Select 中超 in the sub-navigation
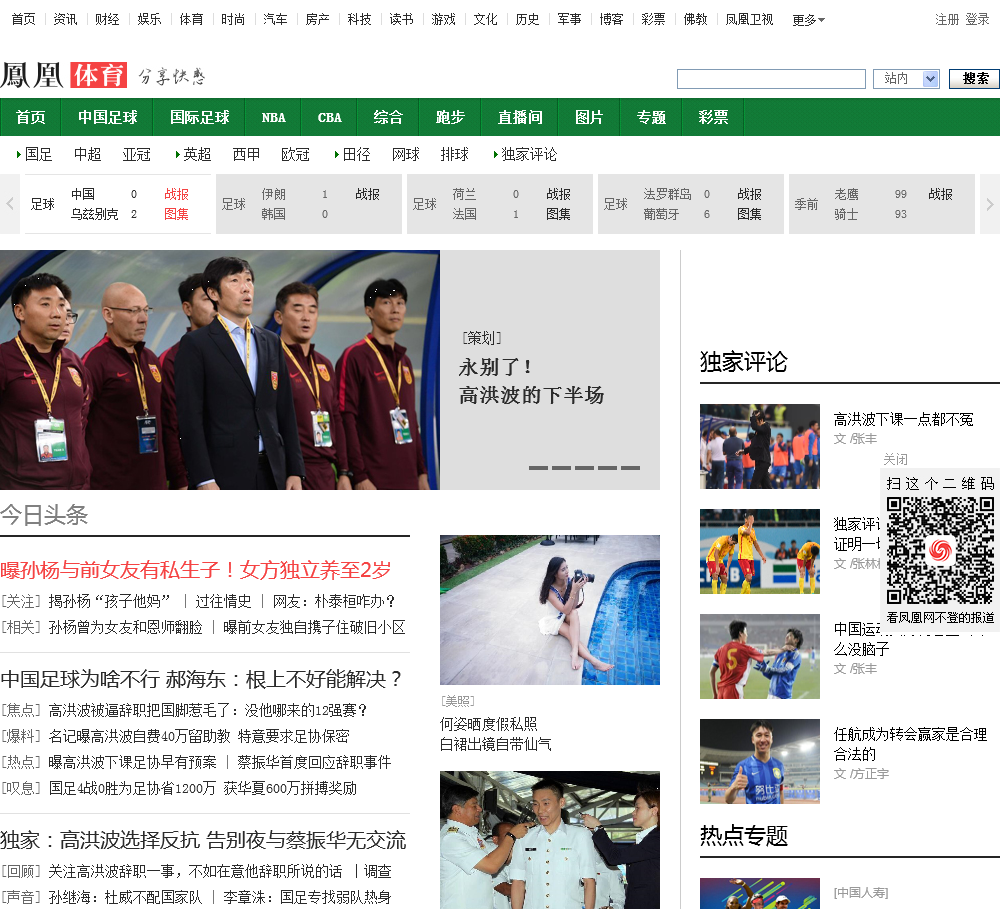Screen dimensions: 1000x909 (87, 154)
